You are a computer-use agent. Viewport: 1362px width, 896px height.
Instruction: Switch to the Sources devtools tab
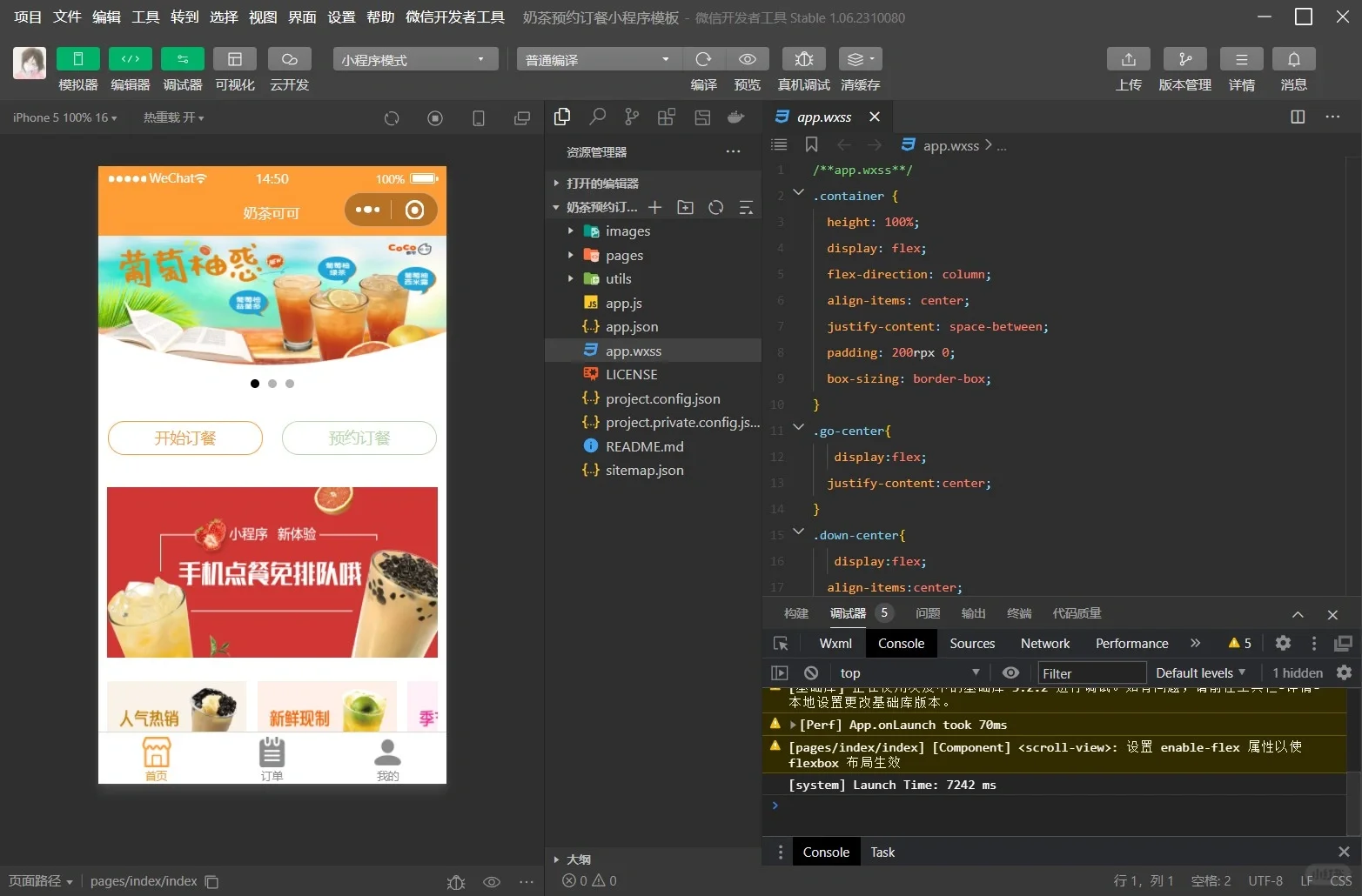point(972,644)
